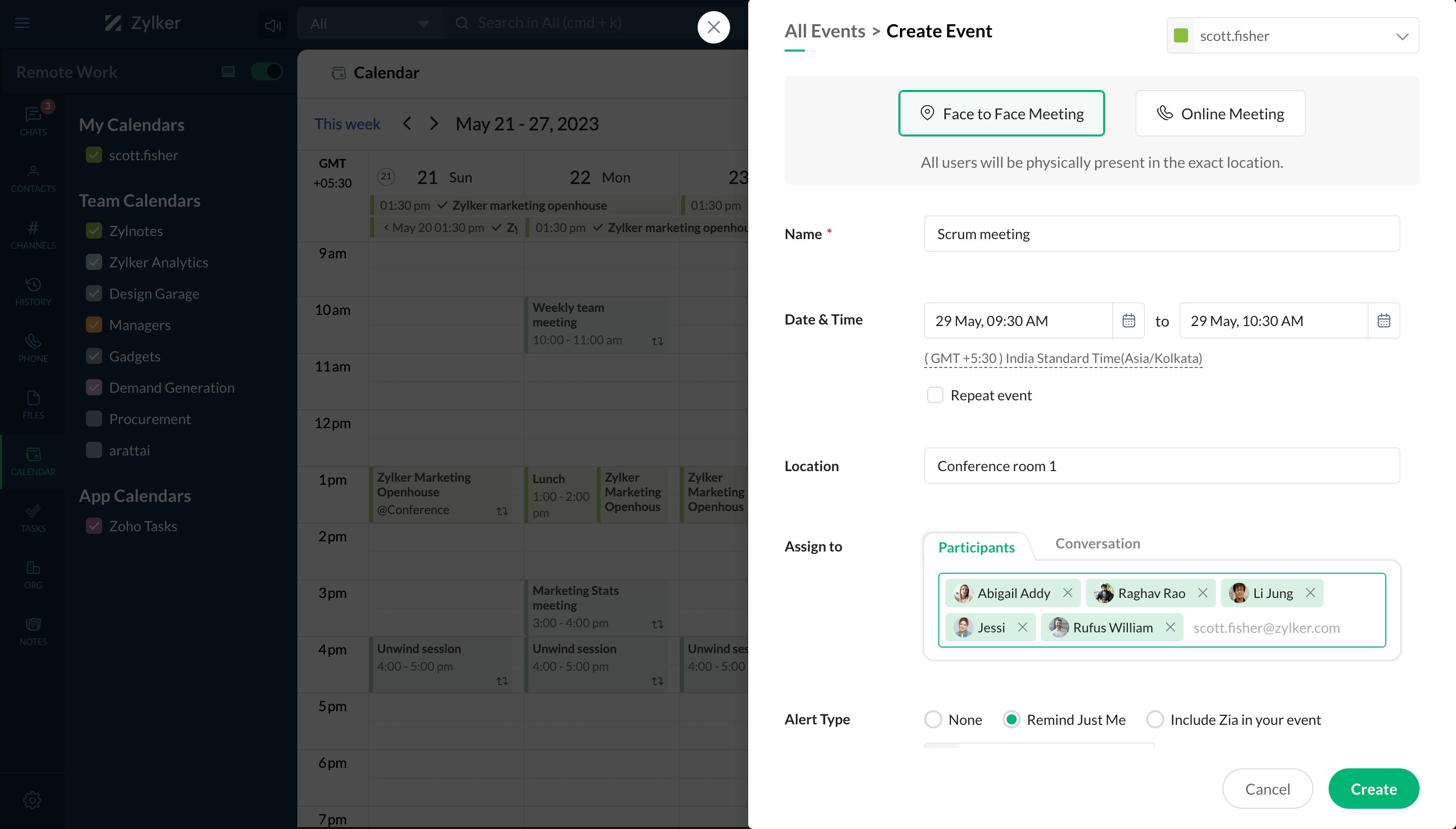Choose Face to Face Meeting
Image resolution: width=1456 pixels, height=829 pixels.
coord(1002,113)
